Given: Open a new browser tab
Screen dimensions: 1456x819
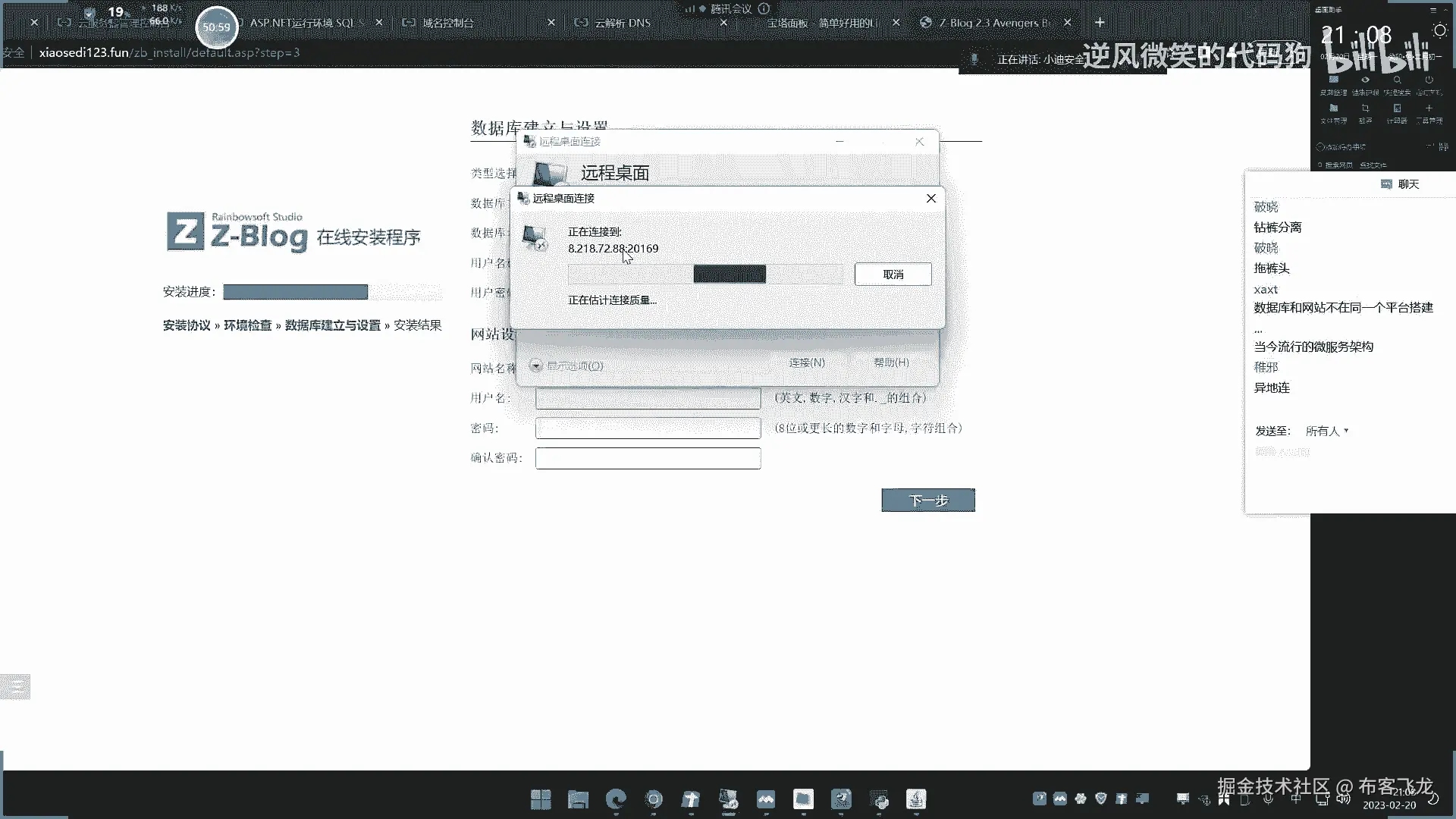Looking at the screenshot, I should click(x=1100, y=23).
